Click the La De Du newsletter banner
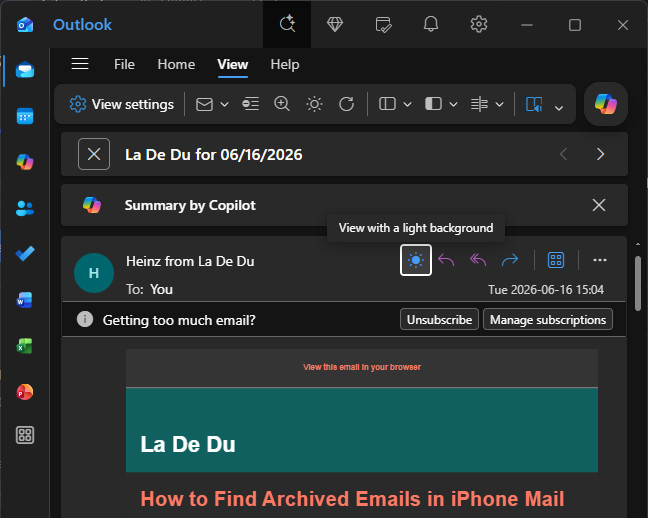 [362, 430]
